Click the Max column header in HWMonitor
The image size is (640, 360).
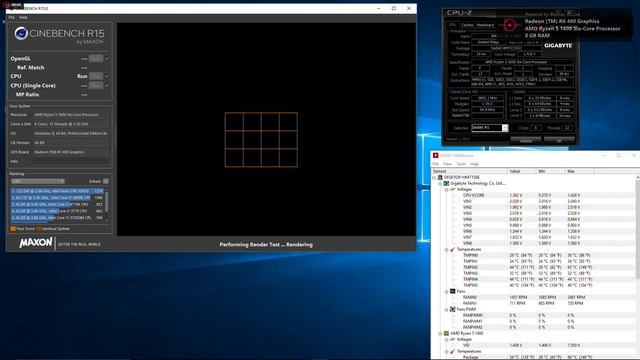(580, 171)
